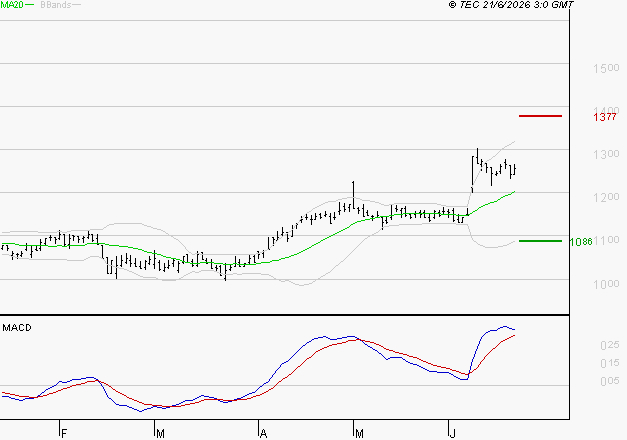Click the 1000 price axis label
Screen dimensions: 627x440
(x=606, y=284)
